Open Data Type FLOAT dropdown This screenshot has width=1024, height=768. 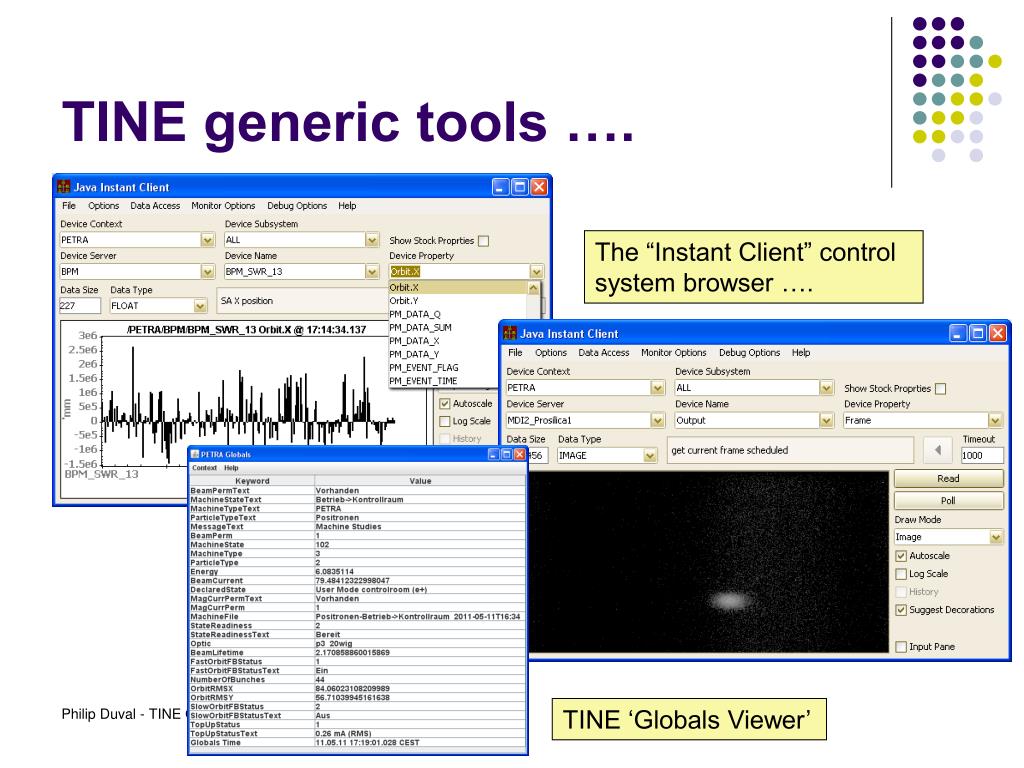click(x=200, y=306)
